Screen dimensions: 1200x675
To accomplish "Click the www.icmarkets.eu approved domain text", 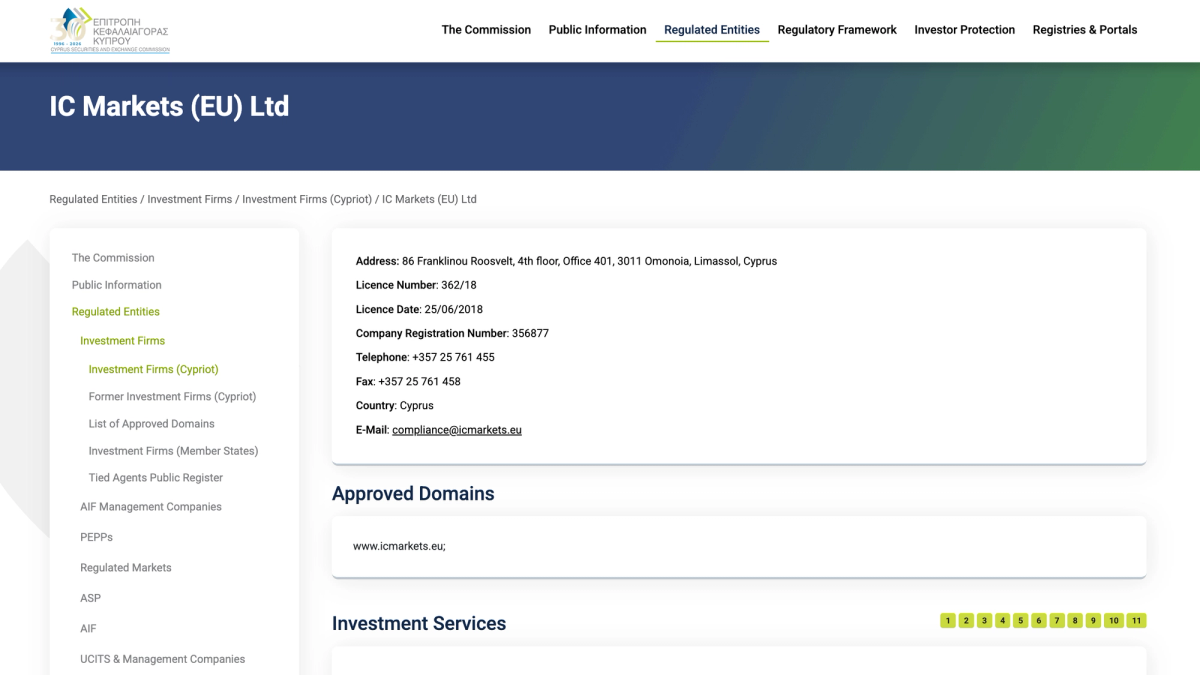I will point(399,546).
